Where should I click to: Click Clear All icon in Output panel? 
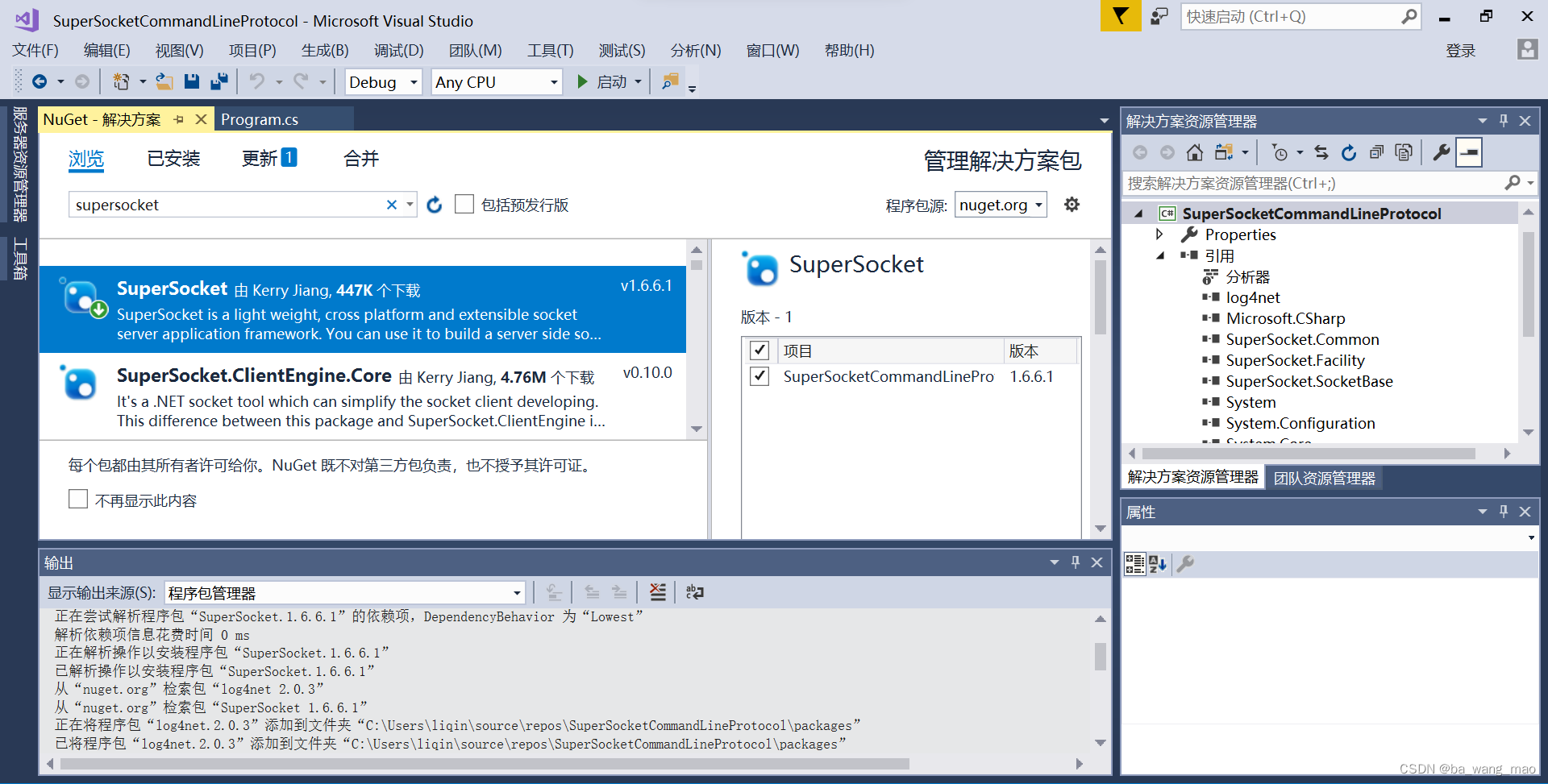coord(658,592)
